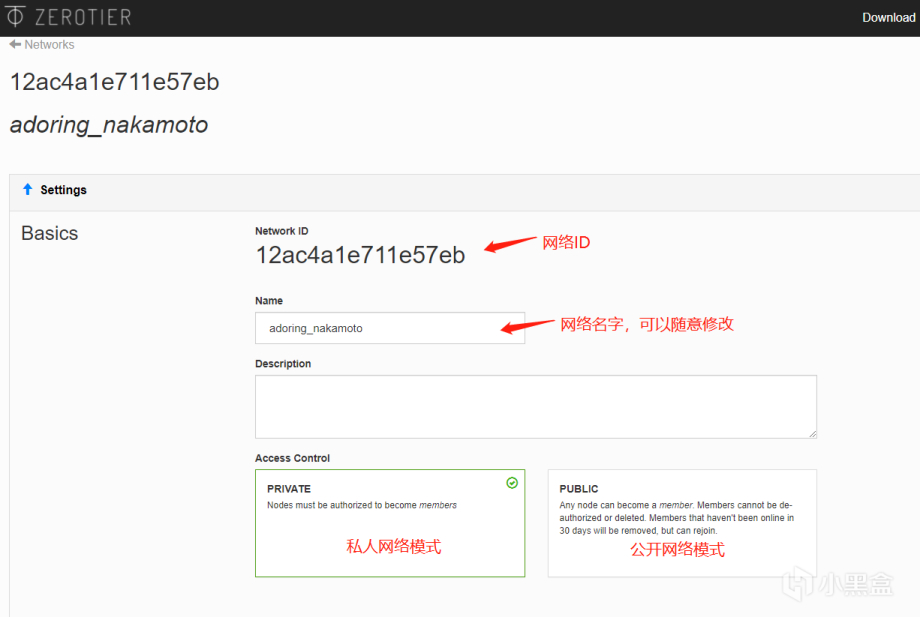
Task: Click the Name input field
Action: coord(390,328)
